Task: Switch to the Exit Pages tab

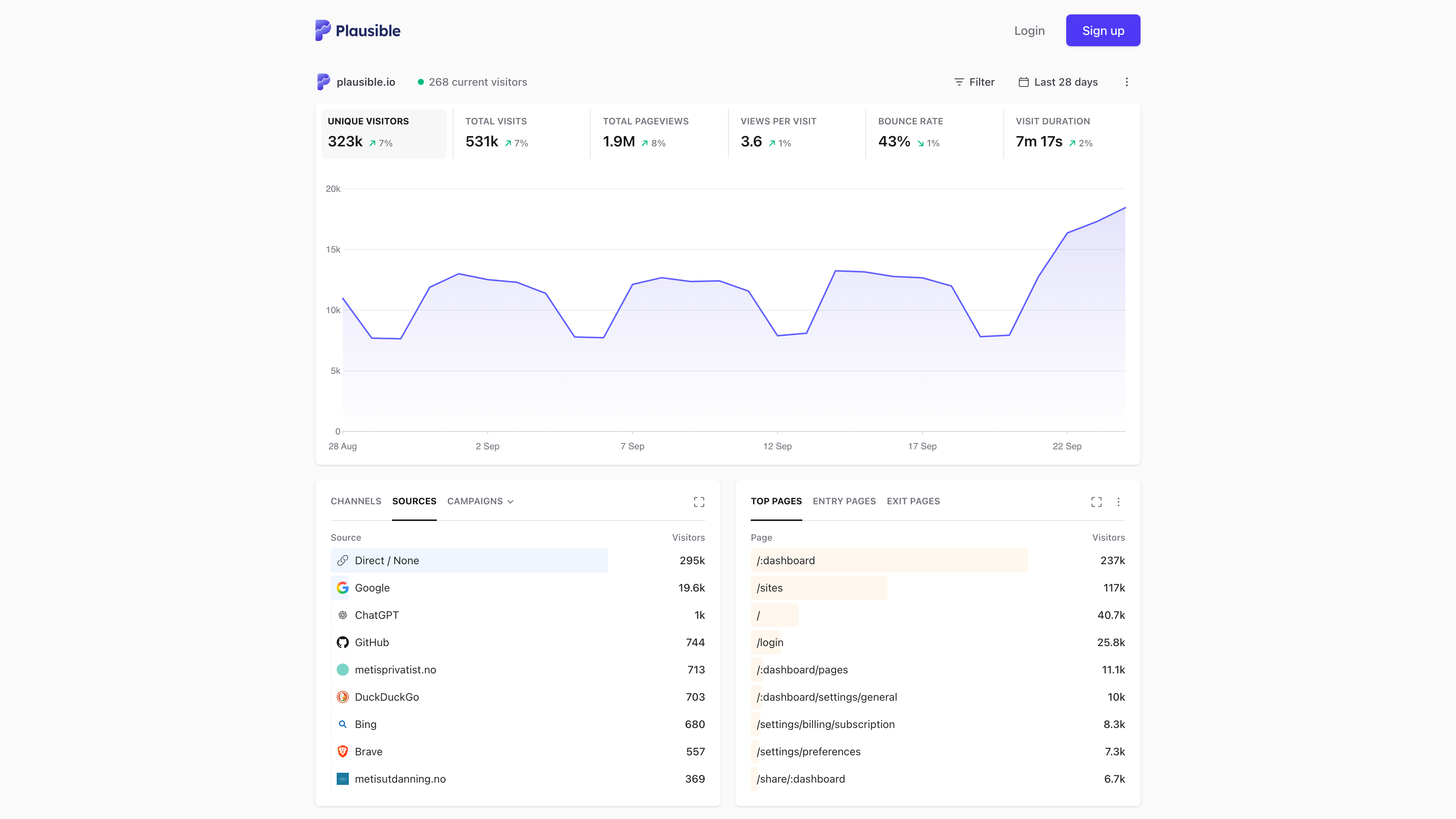Action: click(913, 501)
